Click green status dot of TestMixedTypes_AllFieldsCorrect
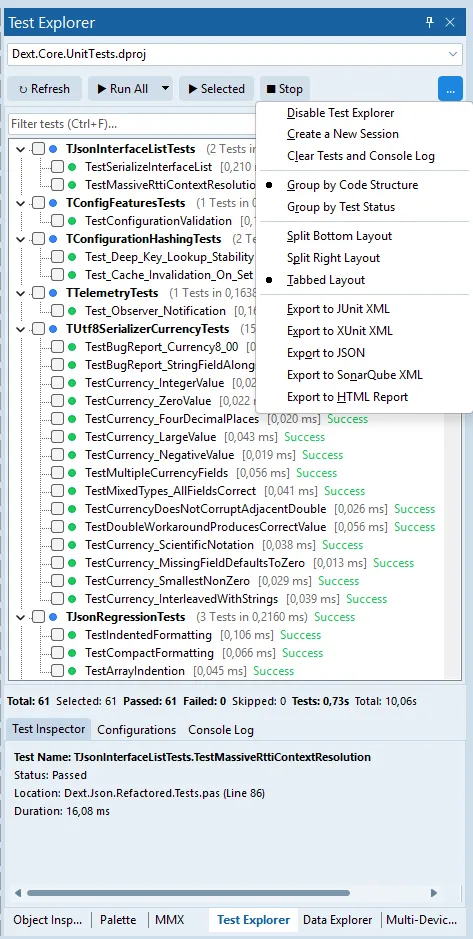This screenshot has width=473, height=939. click(72, 491)
